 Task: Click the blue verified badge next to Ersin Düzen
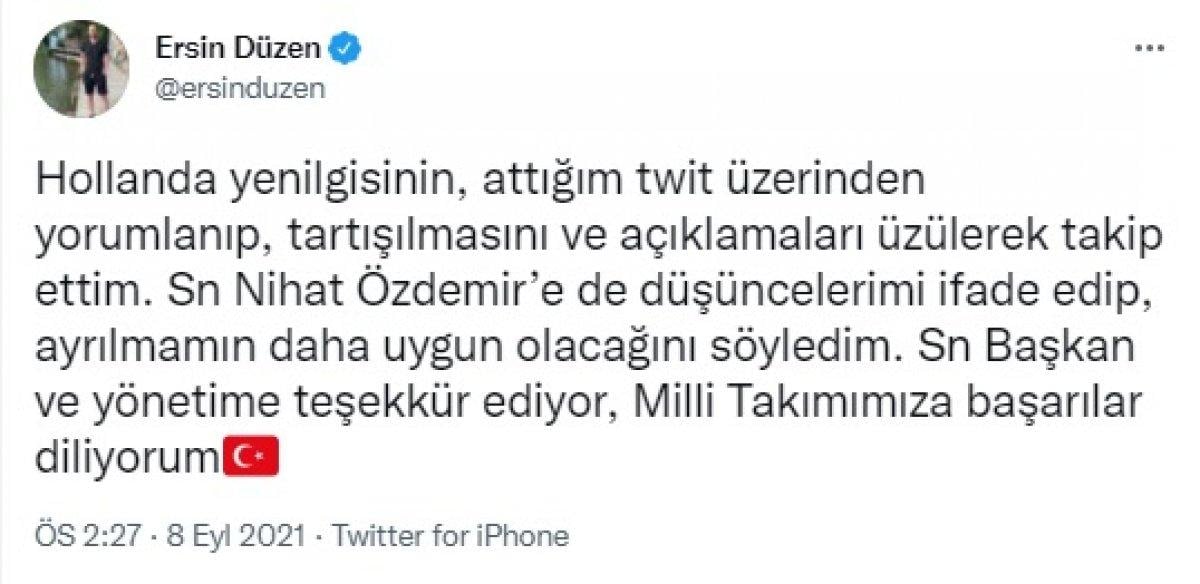click(x=344, y=45)
